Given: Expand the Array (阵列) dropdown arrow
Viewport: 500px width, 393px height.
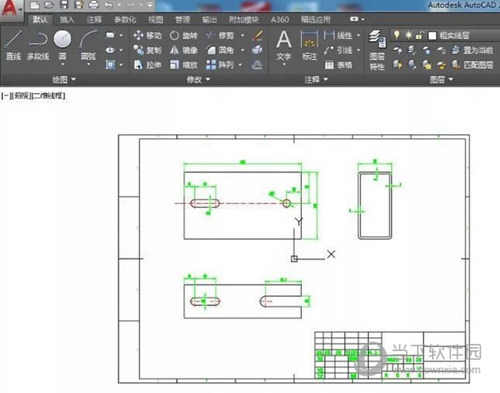Looking at the screenshot, I should tap(240, 65).
